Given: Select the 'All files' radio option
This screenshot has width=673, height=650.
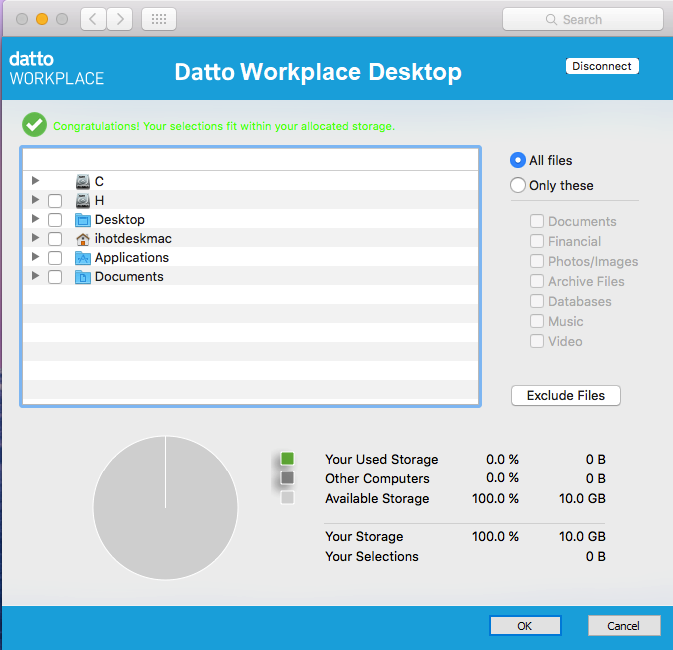Looking at the screenshot, I should coord(518,160).
